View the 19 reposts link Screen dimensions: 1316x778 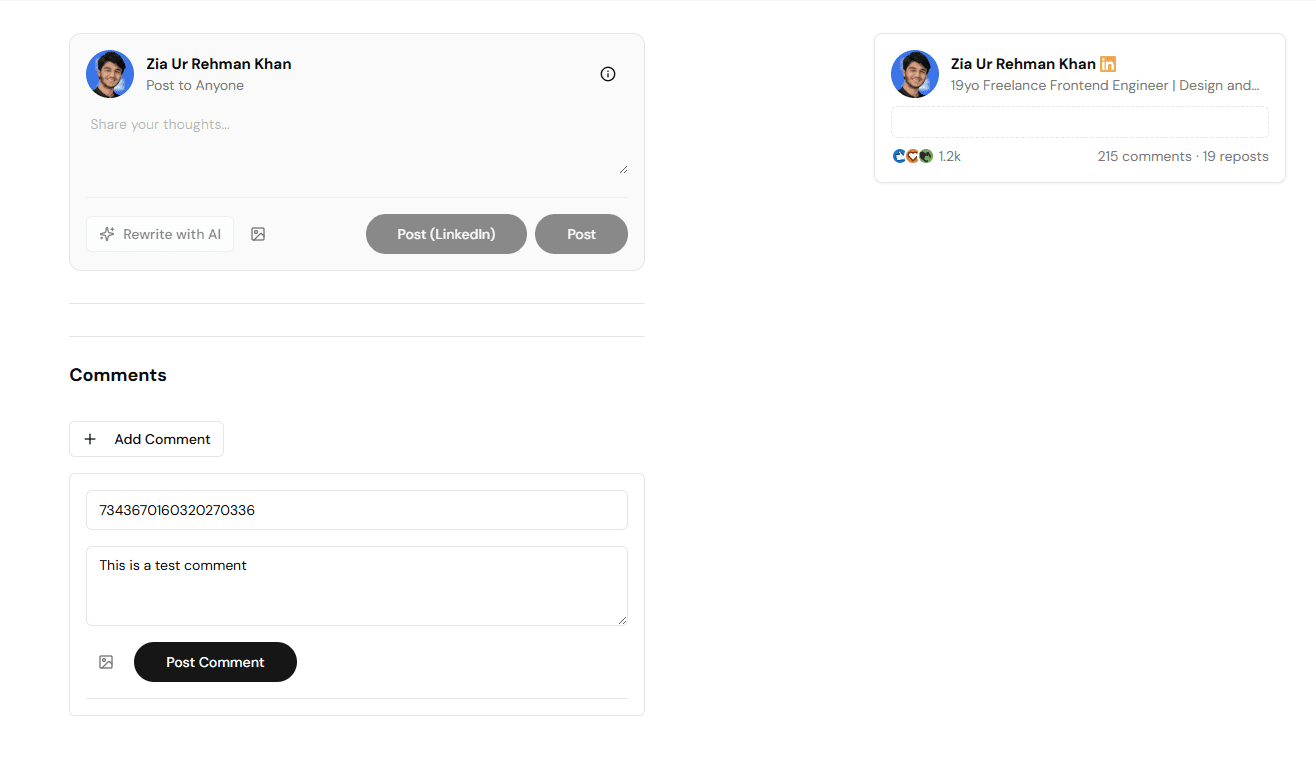1236,156
